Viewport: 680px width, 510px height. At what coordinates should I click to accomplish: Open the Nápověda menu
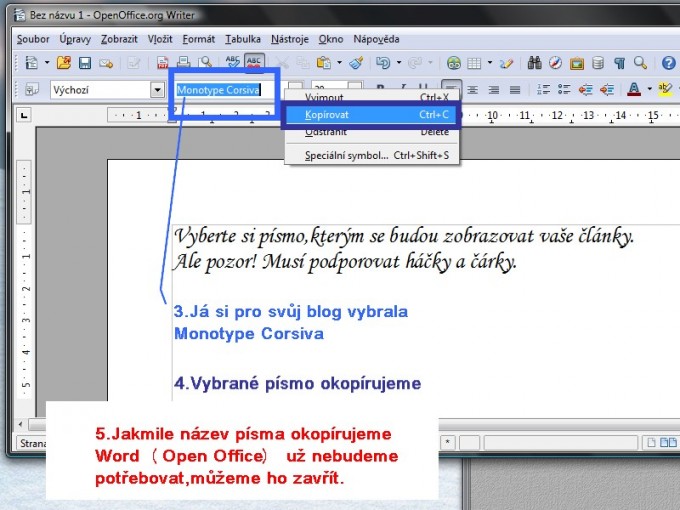pyautogui.click(x=376, y=39)
